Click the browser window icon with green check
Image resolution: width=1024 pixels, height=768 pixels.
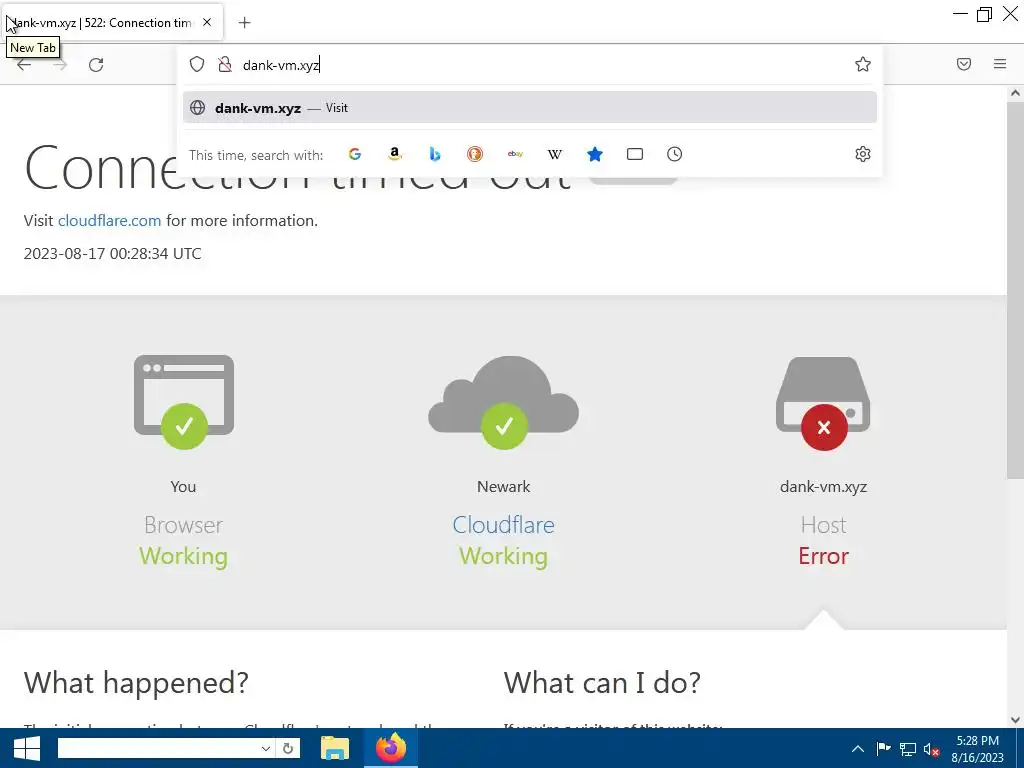184,402
